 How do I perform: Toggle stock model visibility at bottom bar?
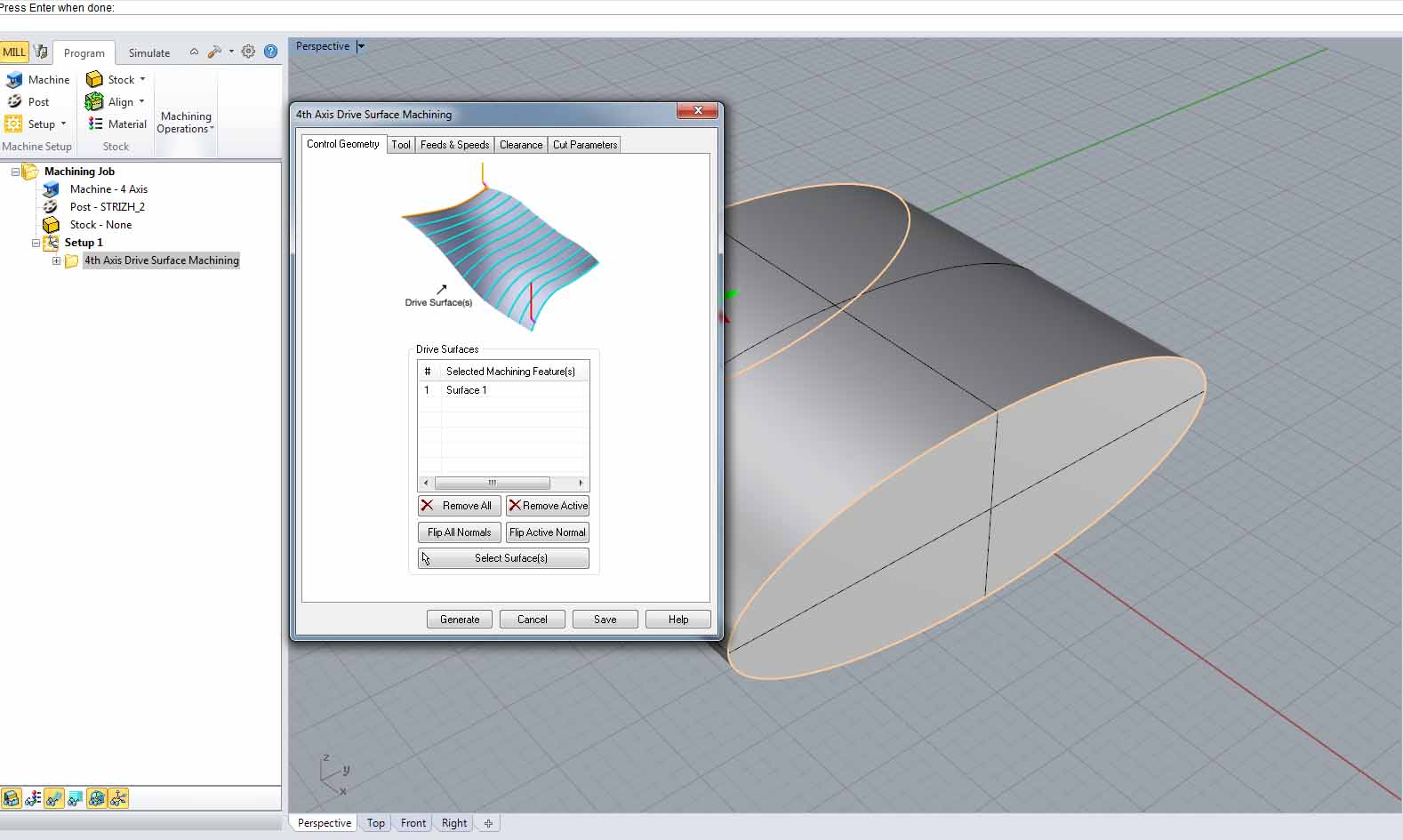click(12, 798)
